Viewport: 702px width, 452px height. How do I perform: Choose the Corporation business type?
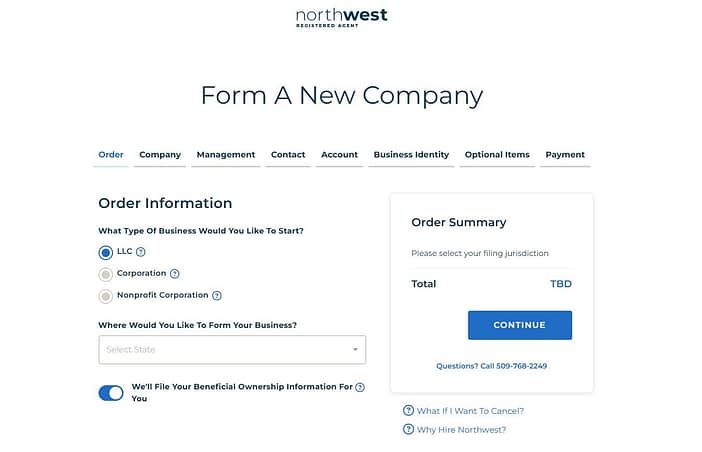(106, 274)
